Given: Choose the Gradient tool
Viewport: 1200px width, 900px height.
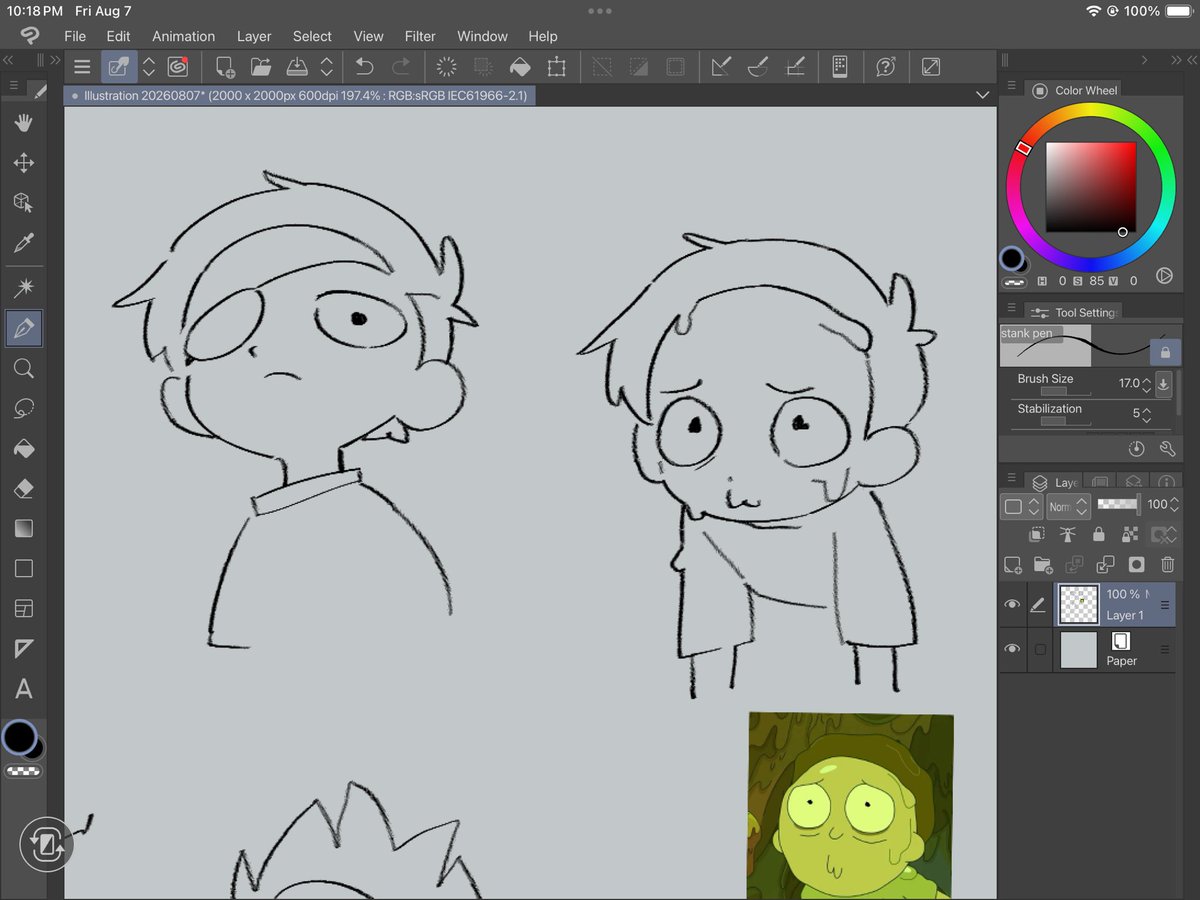Looking at the screenshot, I should [x=24, y=528].
